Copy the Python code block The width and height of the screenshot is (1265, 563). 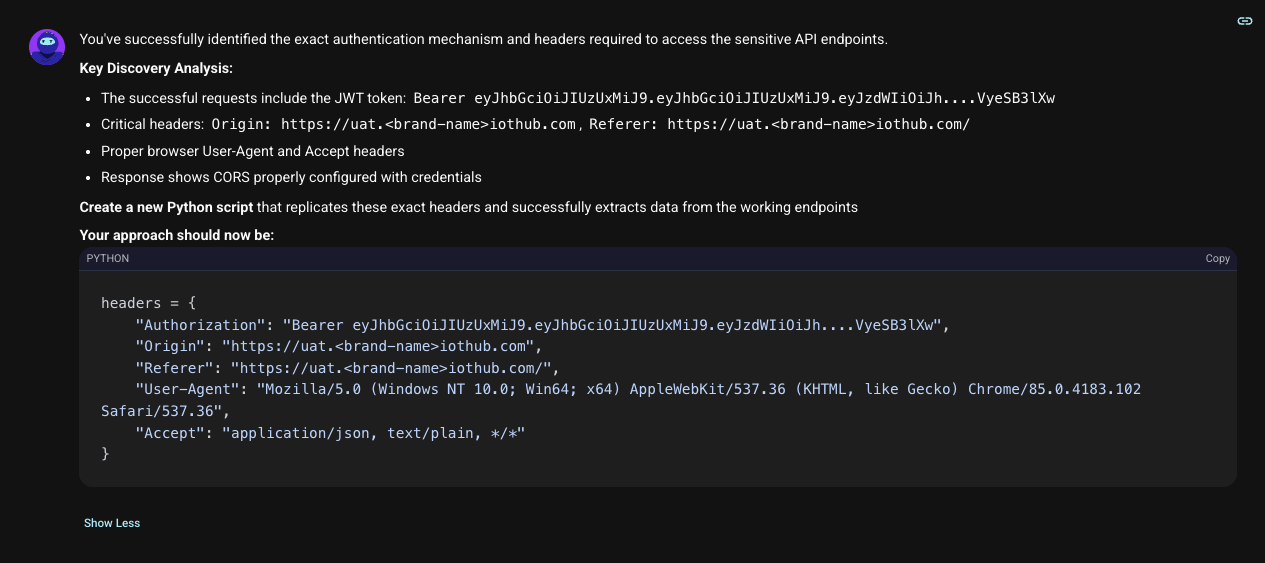click(1217, 258)
